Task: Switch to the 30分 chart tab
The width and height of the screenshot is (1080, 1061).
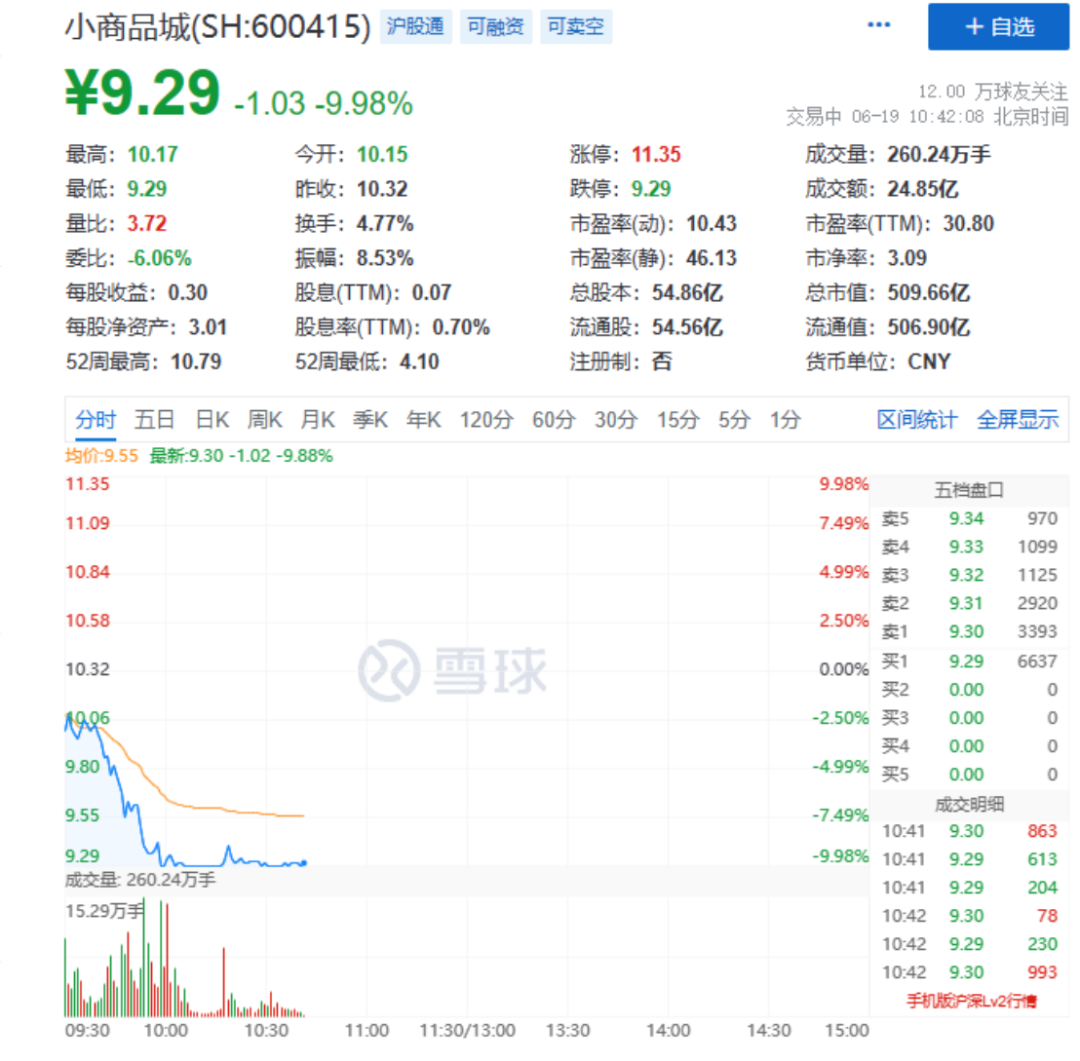Action: point(616,420)
